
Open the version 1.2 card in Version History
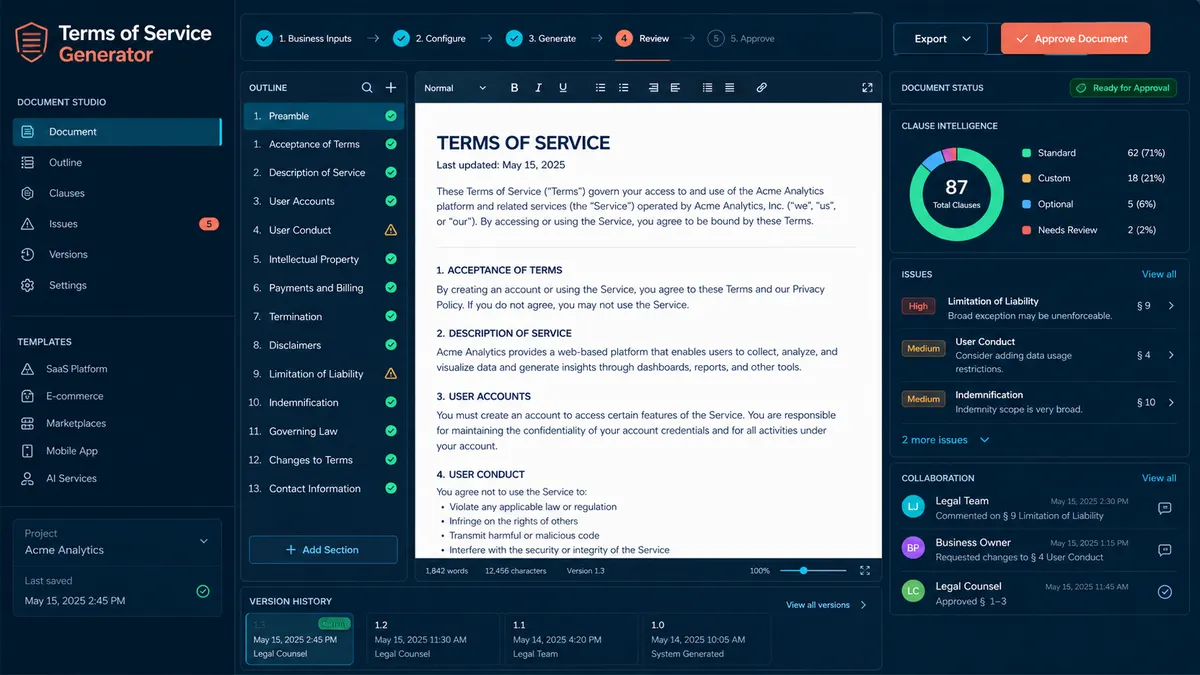432,639
